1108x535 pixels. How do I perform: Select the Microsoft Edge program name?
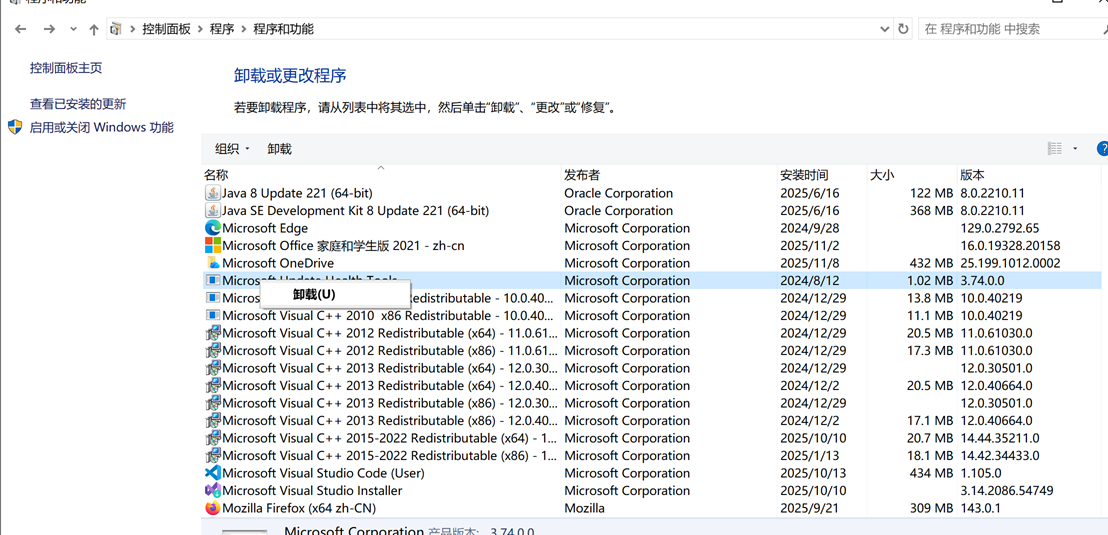pos(265,228)
